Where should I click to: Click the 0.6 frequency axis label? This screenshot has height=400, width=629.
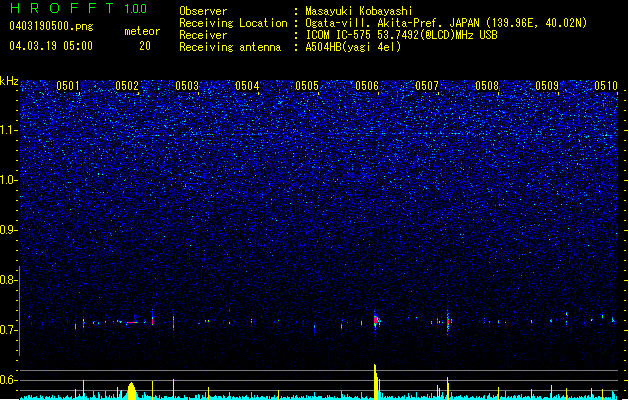(8, 380)
